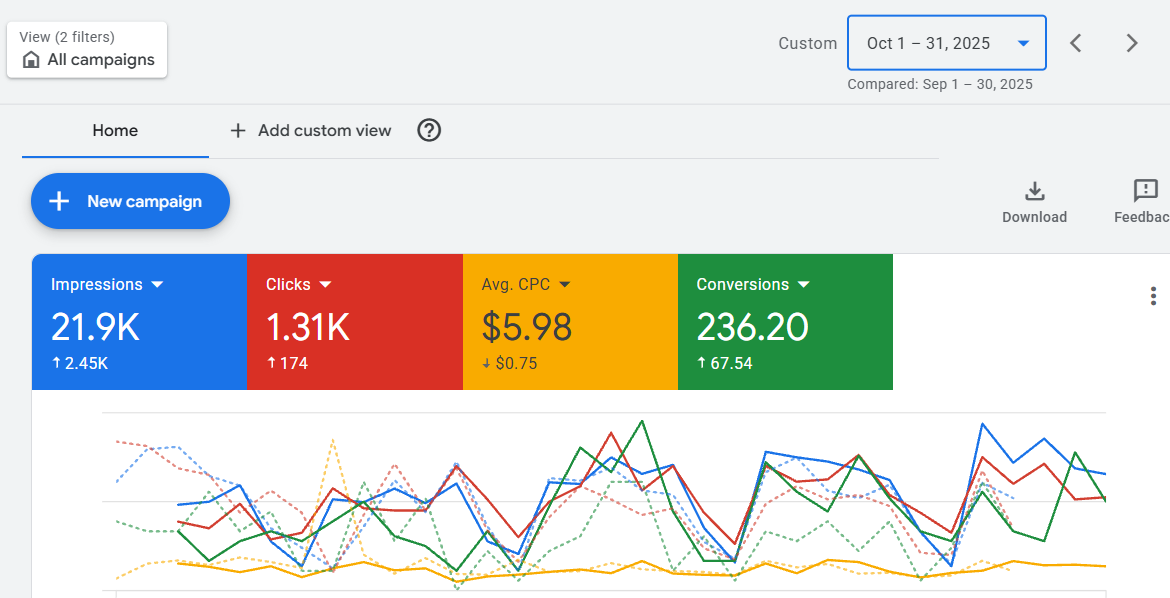This screenshot has height=598, width=1170.
Task: Click the plus icon beside Add custom view
Action: pos(238,130)
